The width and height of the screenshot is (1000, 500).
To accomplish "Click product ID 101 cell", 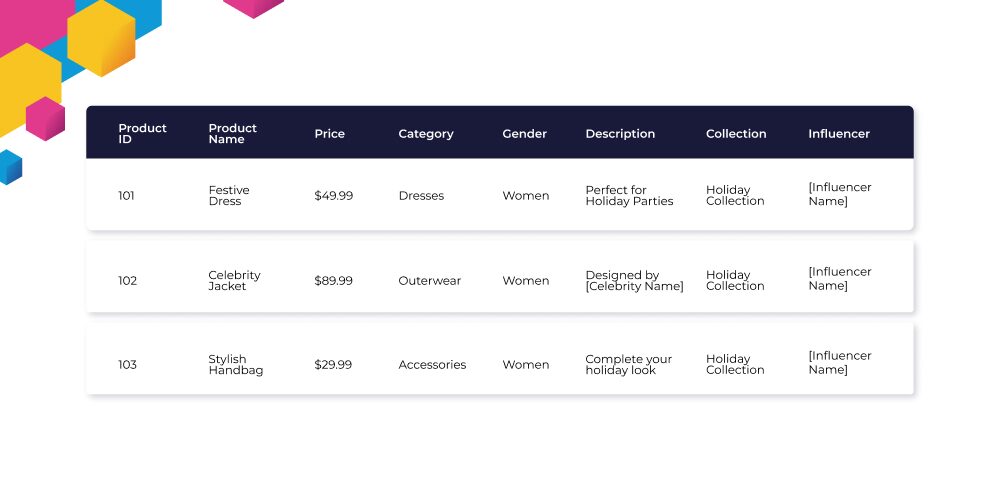I will point(126,196).
